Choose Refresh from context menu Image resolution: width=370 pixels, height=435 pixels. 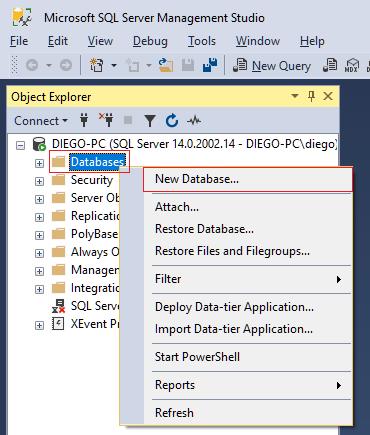click(x=248, y=413)
